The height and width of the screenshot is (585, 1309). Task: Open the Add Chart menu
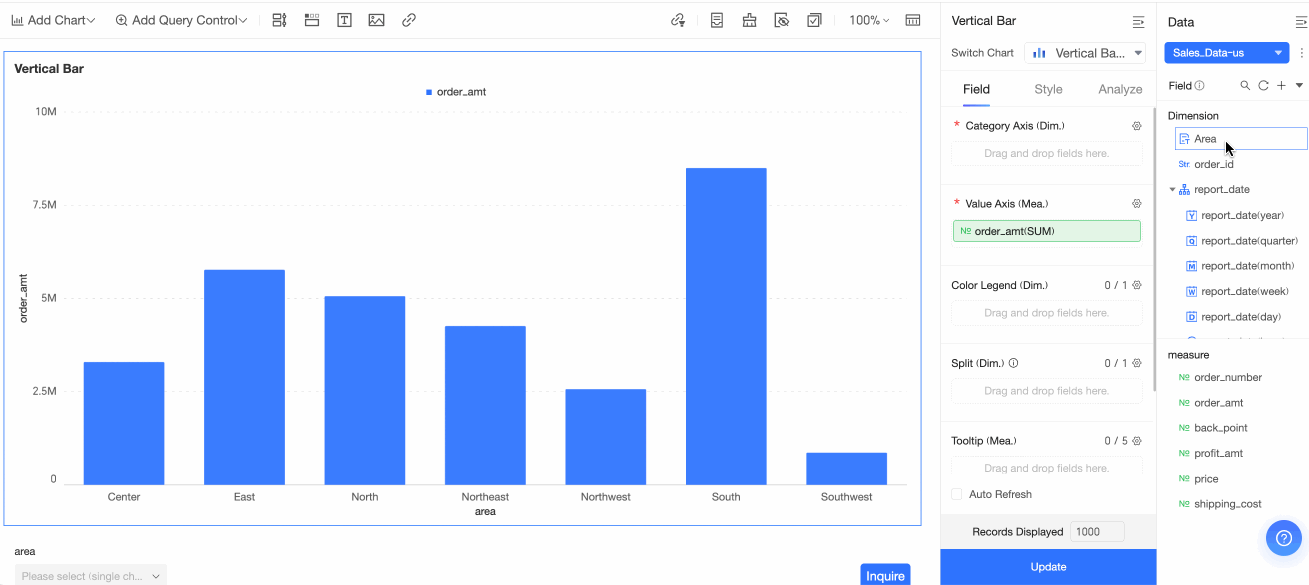pos(53,20)
